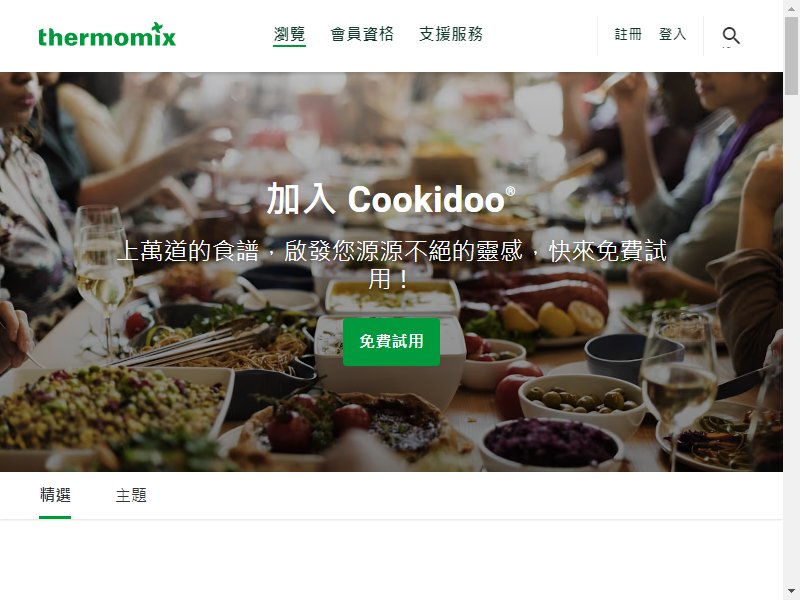Switch to the 主題 tab
The image size is (800, 600).
point(131,495)
